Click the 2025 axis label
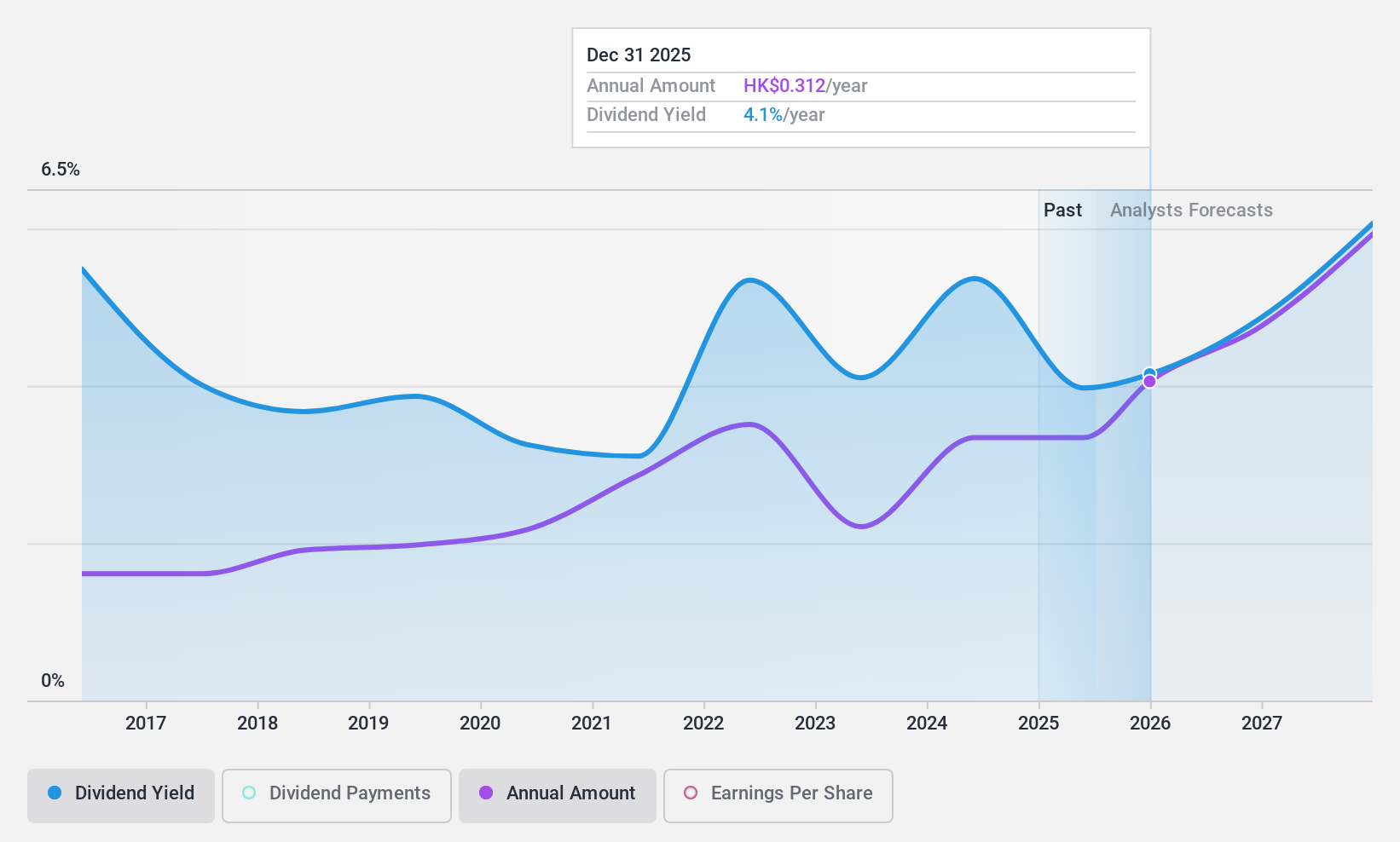 pos(1038,724)
